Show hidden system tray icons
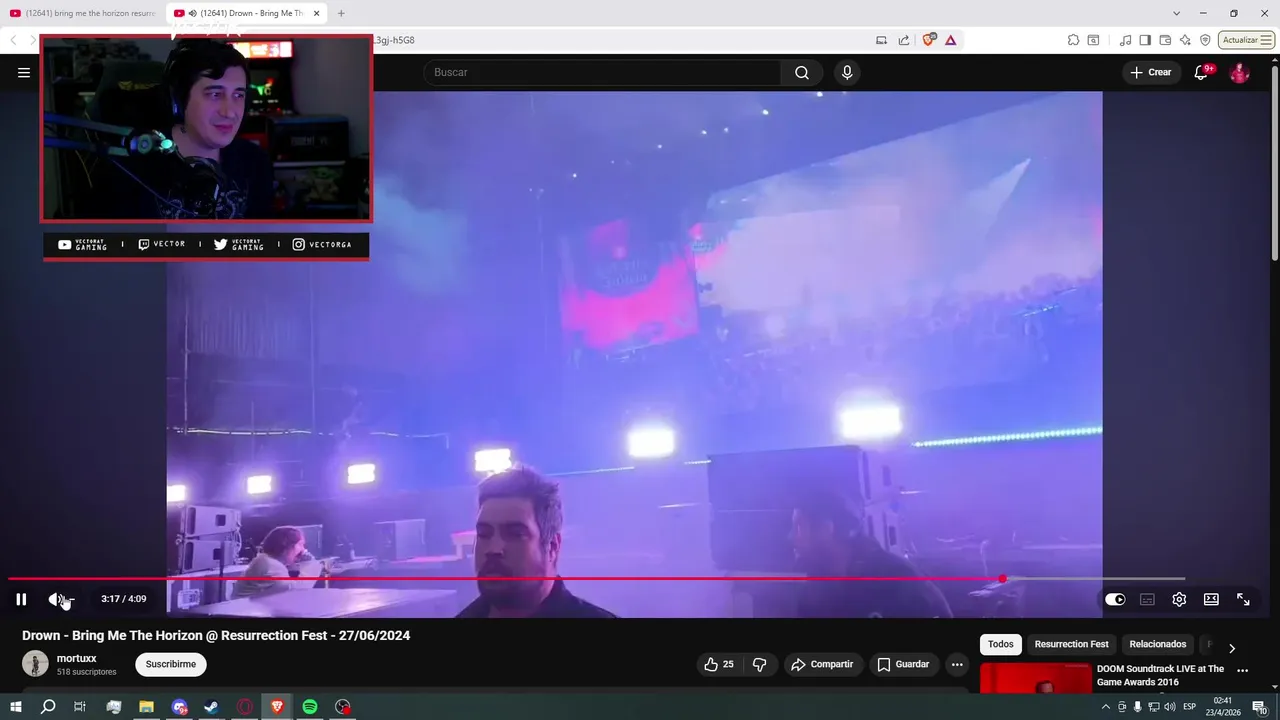 [1107, 707]
